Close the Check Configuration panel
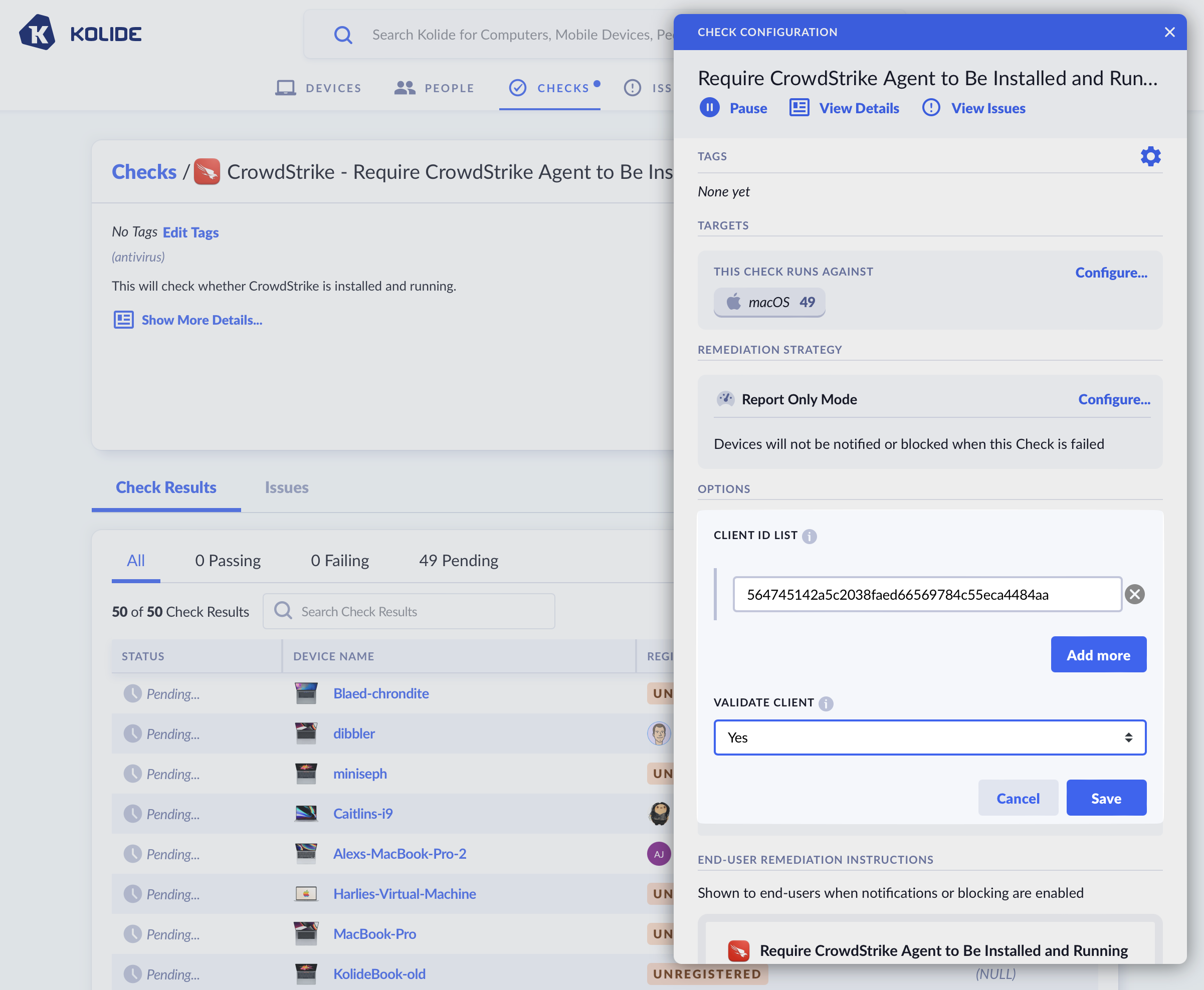The height and width of the screenshot is (990, 1204). [1169, 33]
